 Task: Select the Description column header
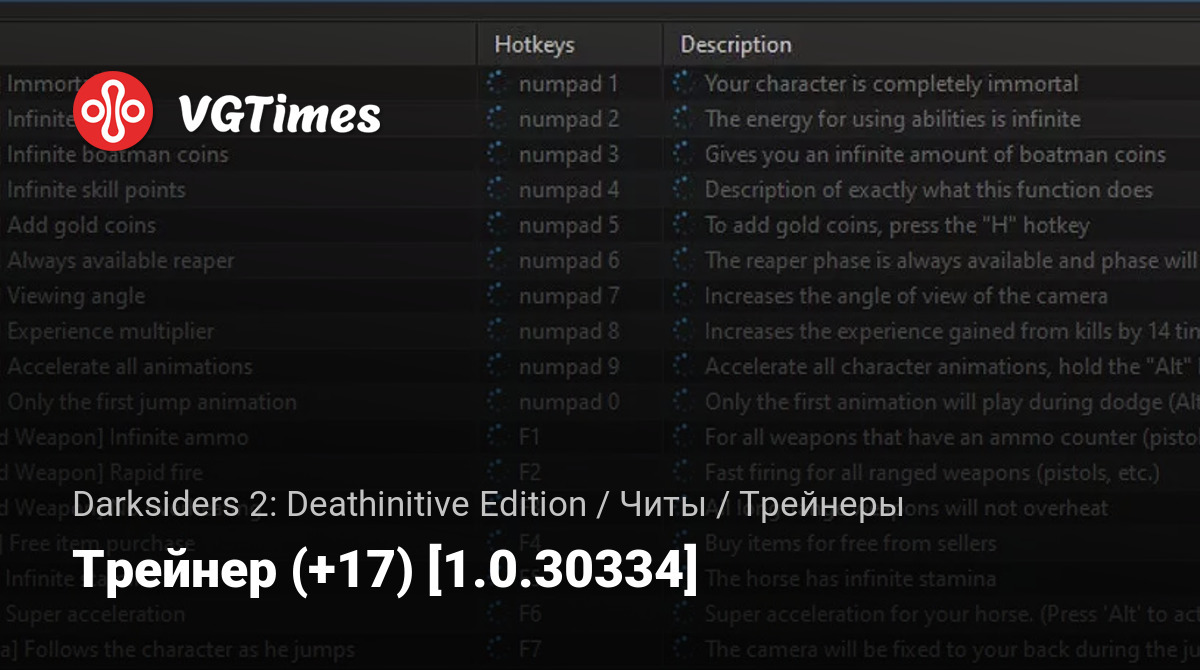click(x=735, y=45)
